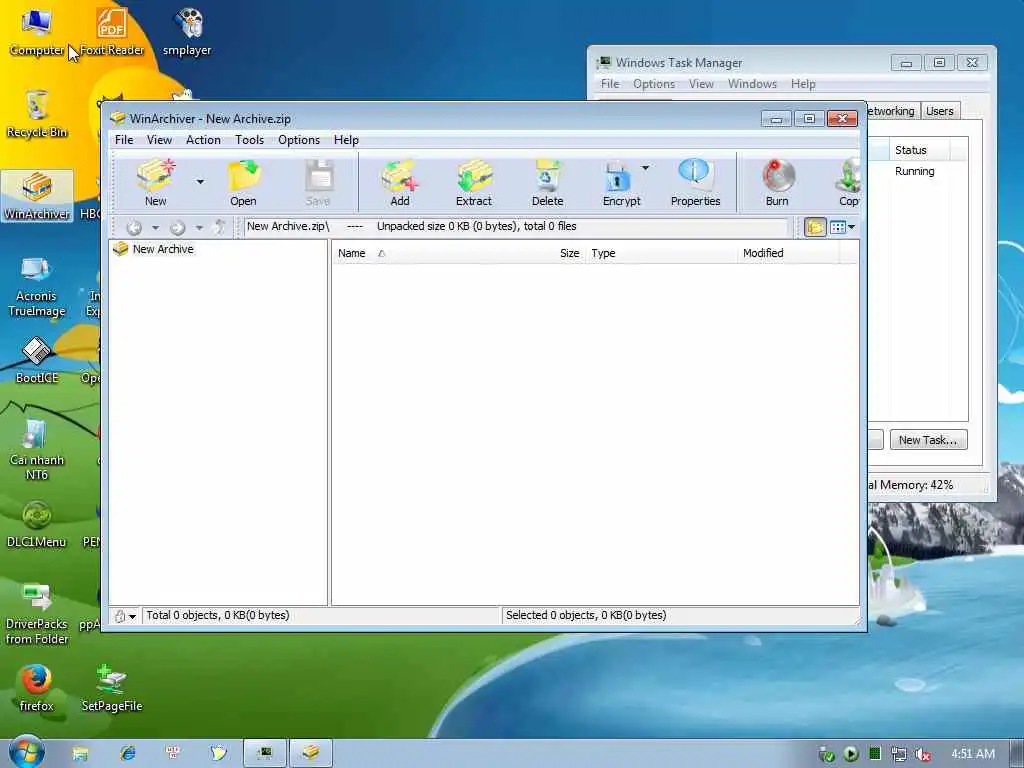The image size is (1024, 768).
Task: Click the greyed Save toolbar icon
Action: coord(318,183)
